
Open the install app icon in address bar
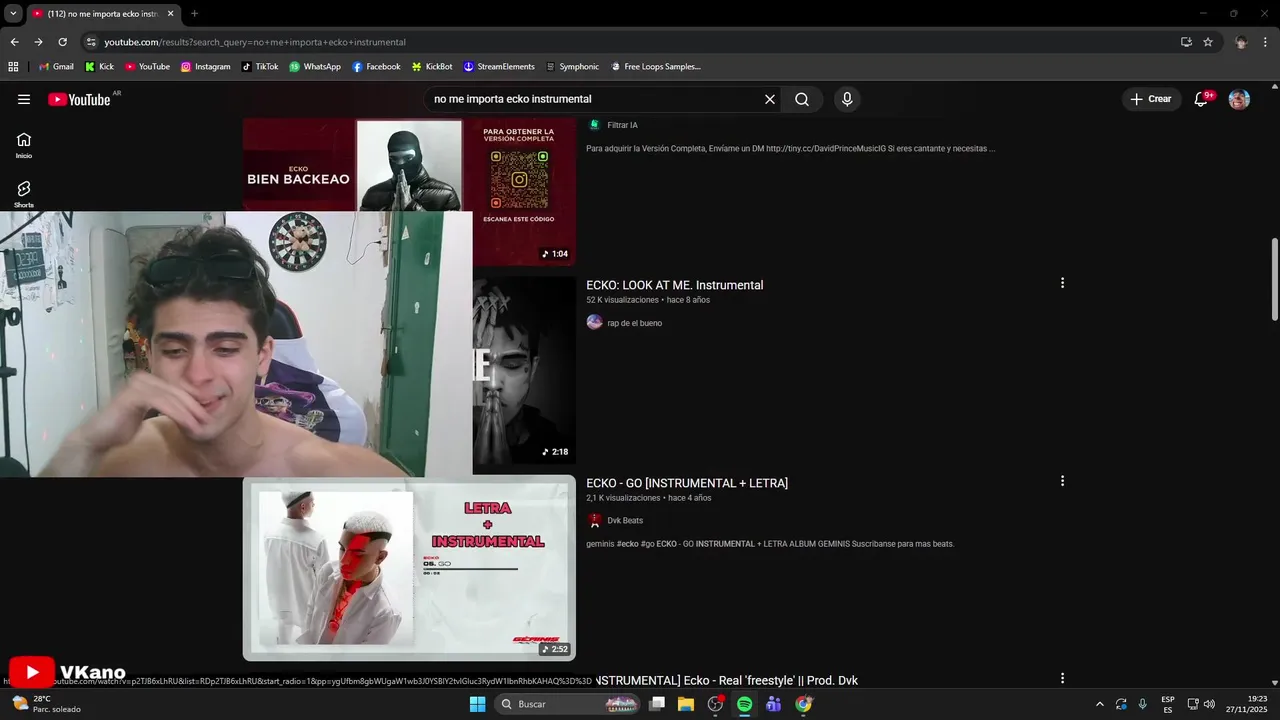pos(1186,42)
